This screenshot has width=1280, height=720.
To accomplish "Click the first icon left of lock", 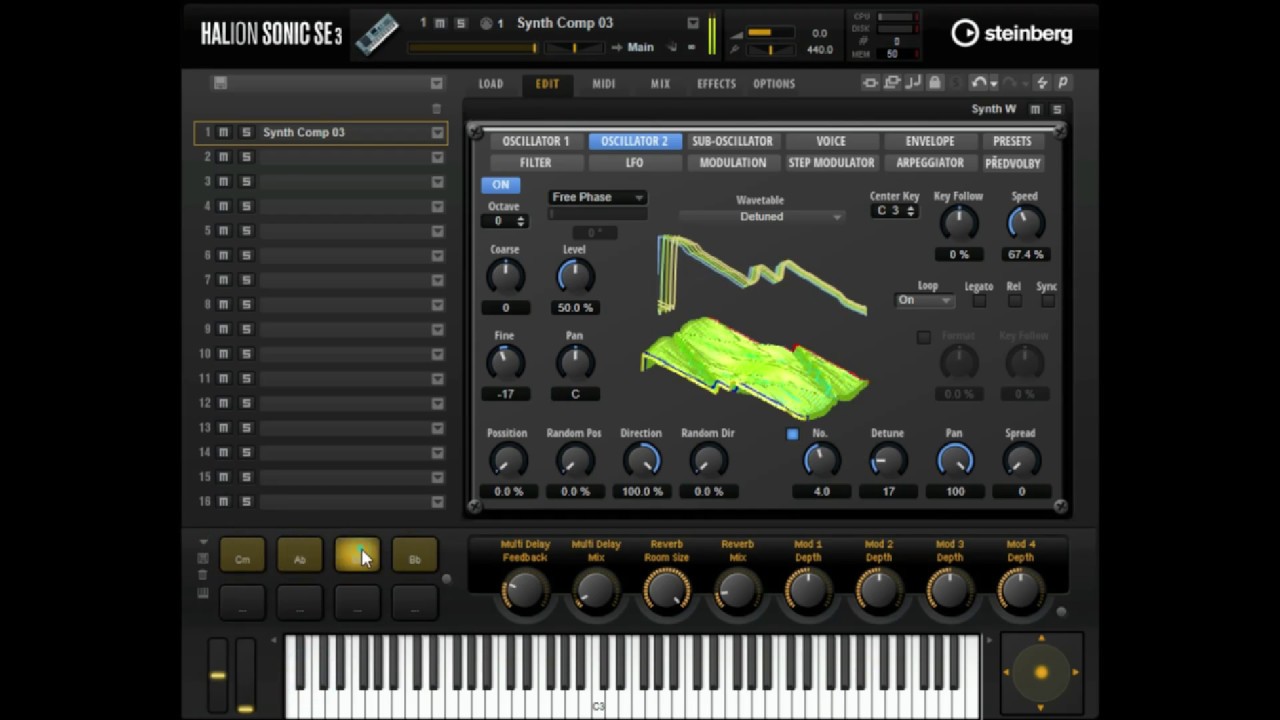I will click(x=870, y=83).
